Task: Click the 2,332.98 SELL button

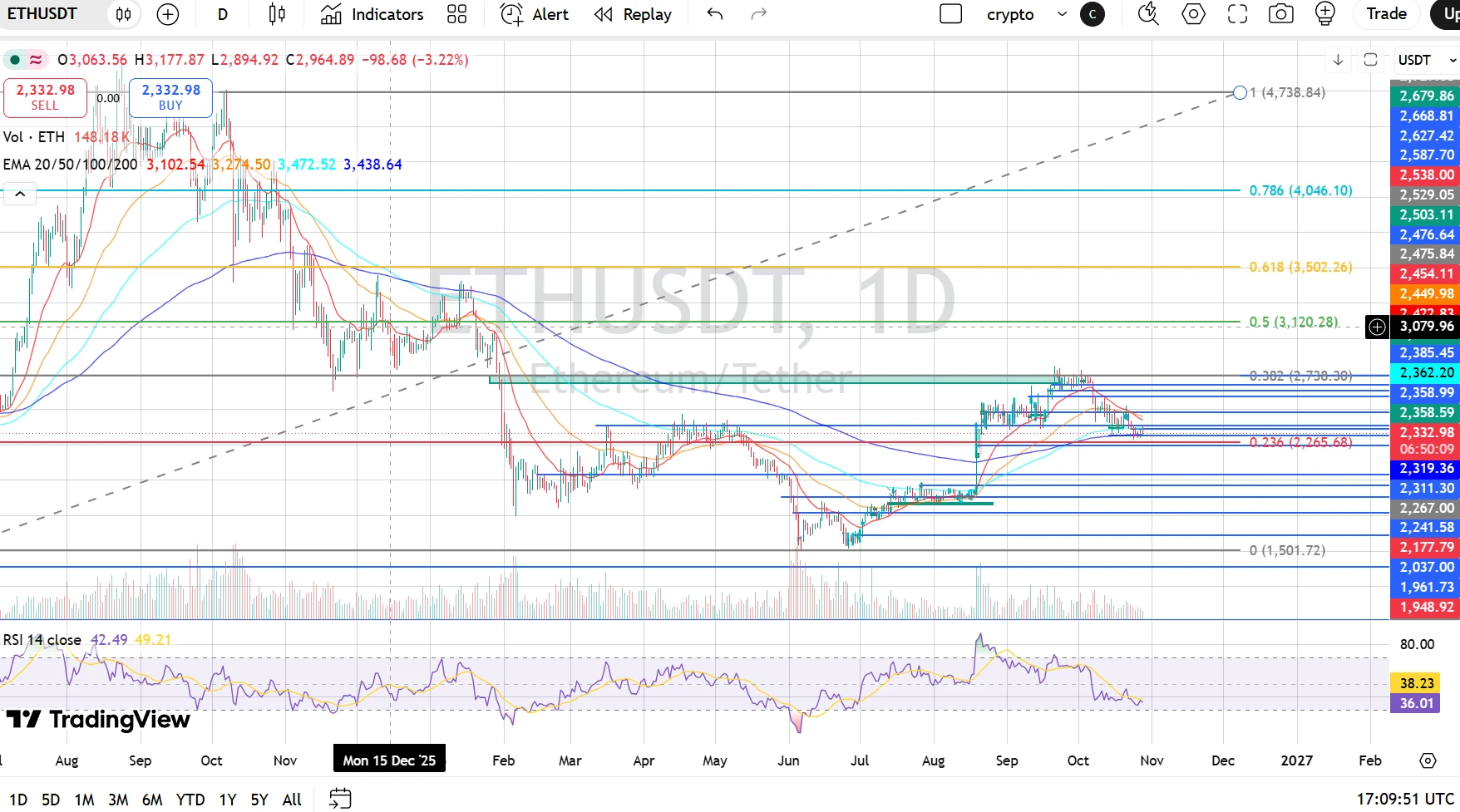Action: pyautogui.click(x=46, y=97)
